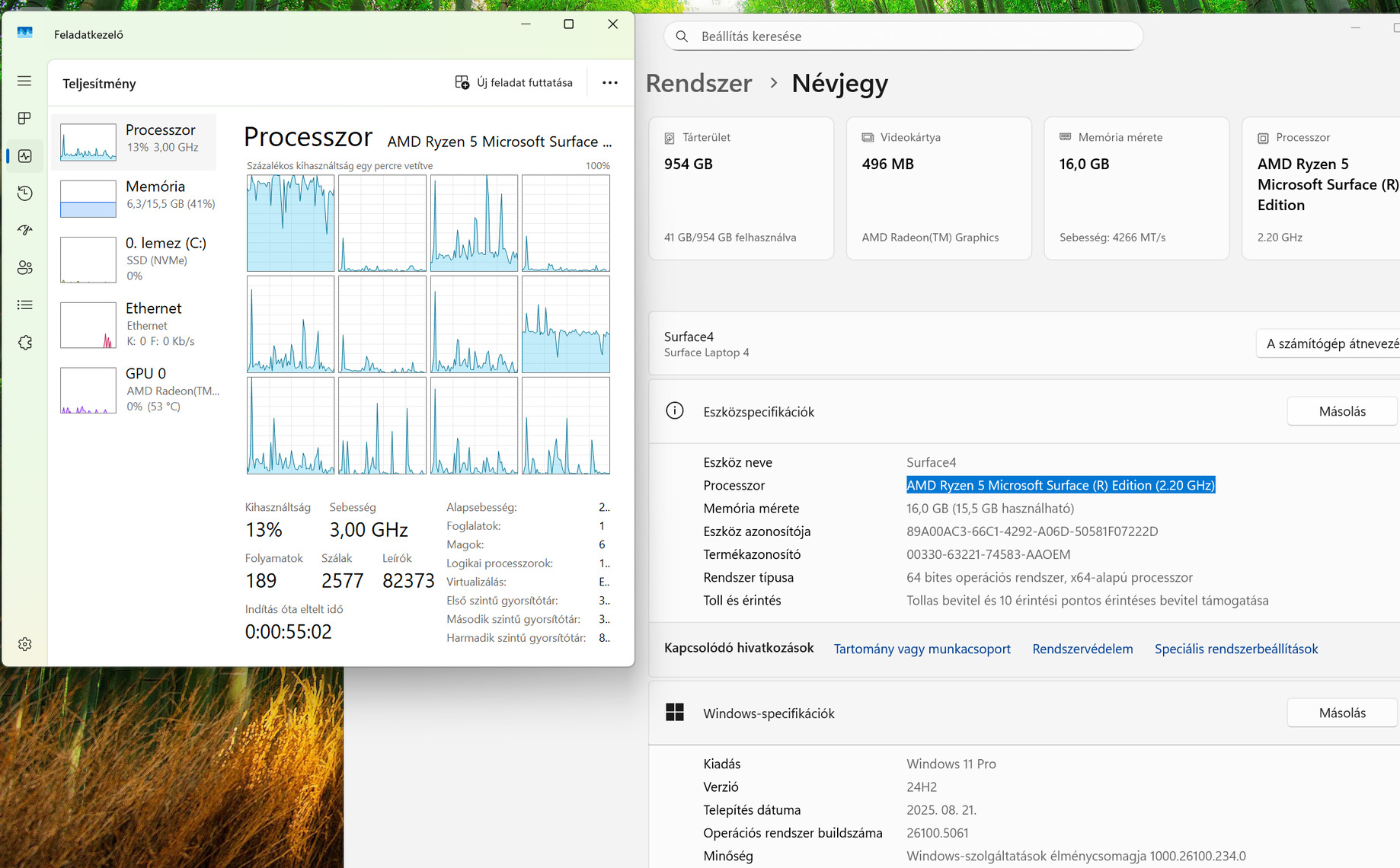The width and height of the screenshot is (1400, 868).
Task: Open the Services icon in sidebar
Action: coord(24,343)
